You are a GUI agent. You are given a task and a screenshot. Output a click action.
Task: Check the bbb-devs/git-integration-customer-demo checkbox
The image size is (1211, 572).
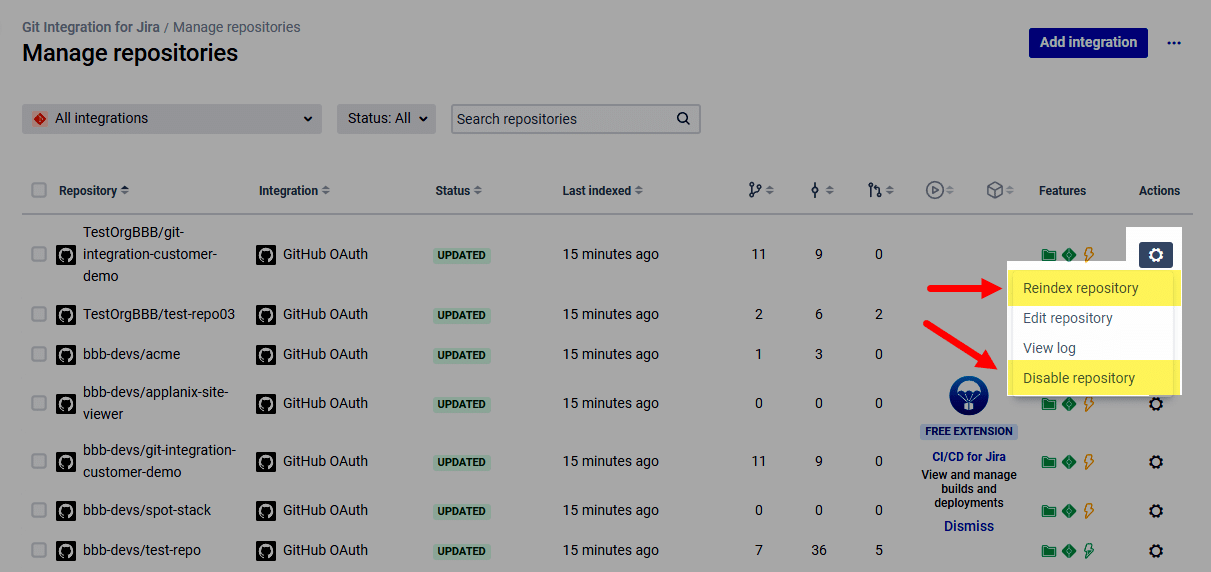39,461
